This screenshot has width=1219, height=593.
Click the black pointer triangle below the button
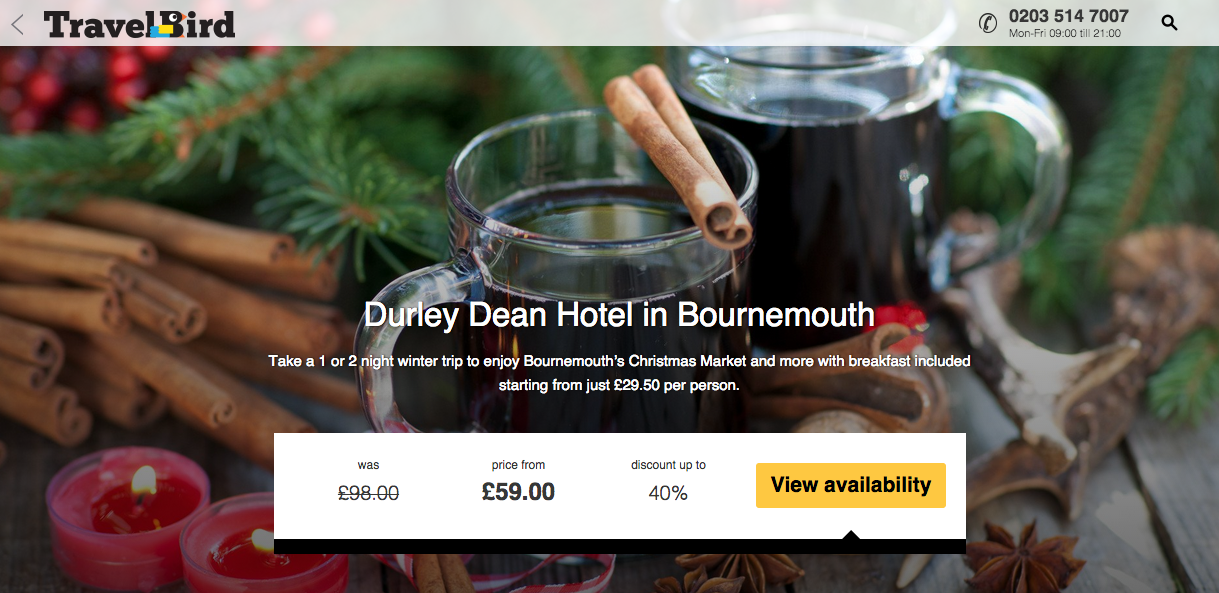(x=851, y=534)
